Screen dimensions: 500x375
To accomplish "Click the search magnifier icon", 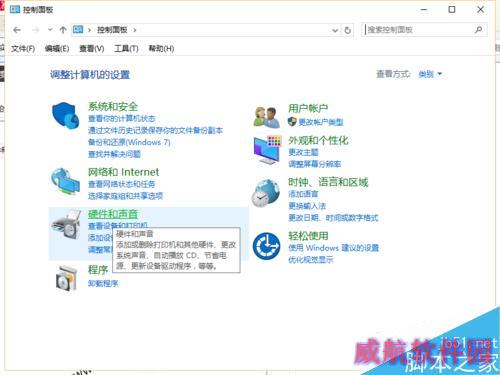I will point(478,30).
